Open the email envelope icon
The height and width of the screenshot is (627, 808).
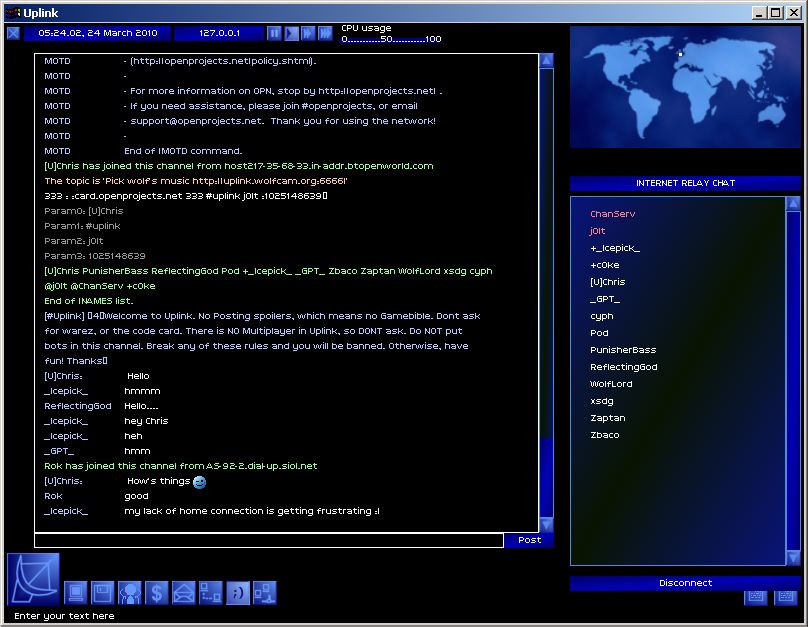[x=184, y=593]
